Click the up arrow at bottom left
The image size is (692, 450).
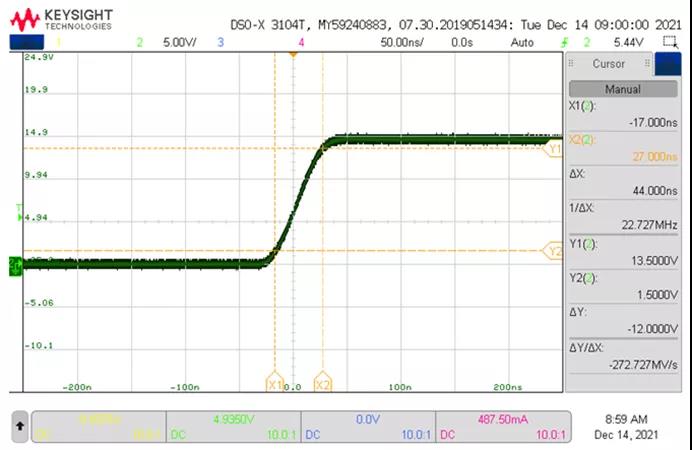pos(19,427)
